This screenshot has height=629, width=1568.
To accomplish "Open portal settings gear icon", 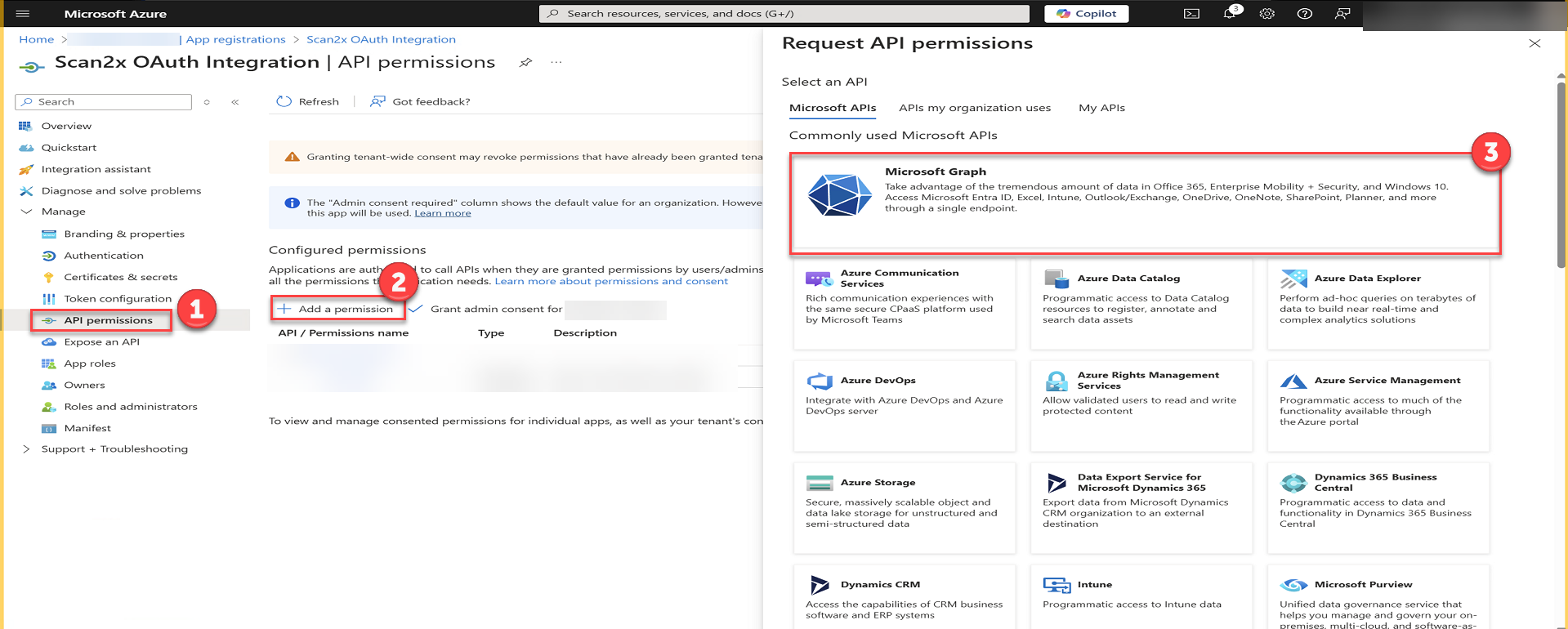I will coord(1266,14).
